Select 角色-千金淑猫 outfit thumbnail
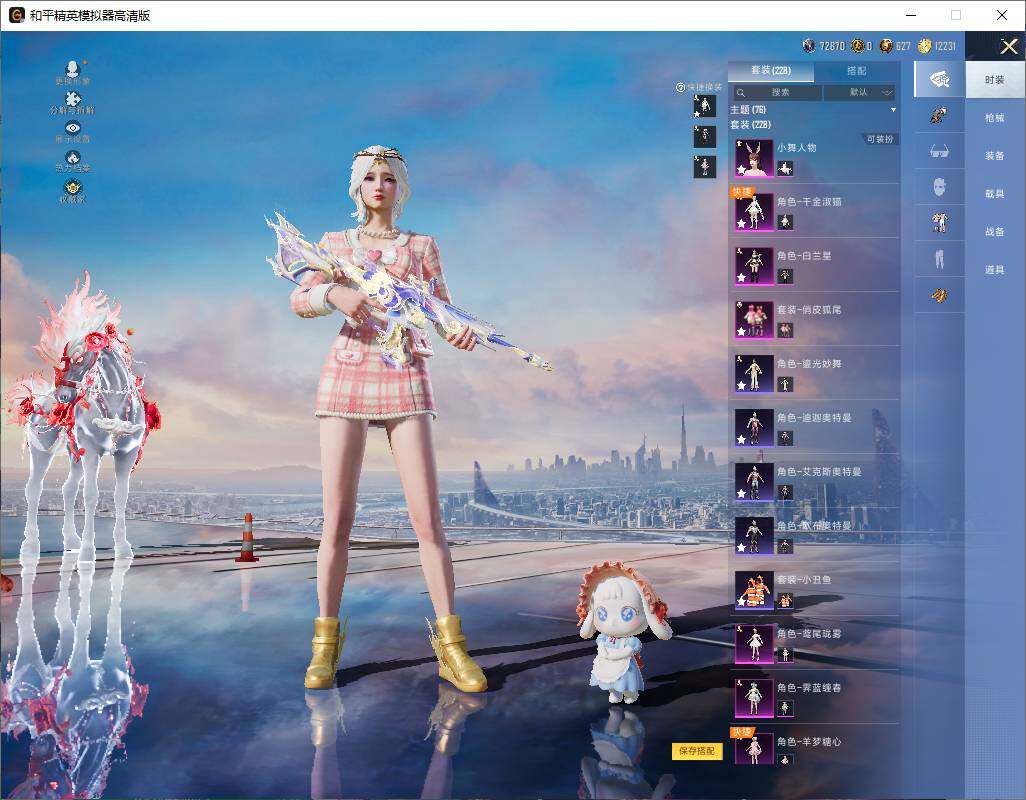The image size is (1026, 800). coord(754,212)
